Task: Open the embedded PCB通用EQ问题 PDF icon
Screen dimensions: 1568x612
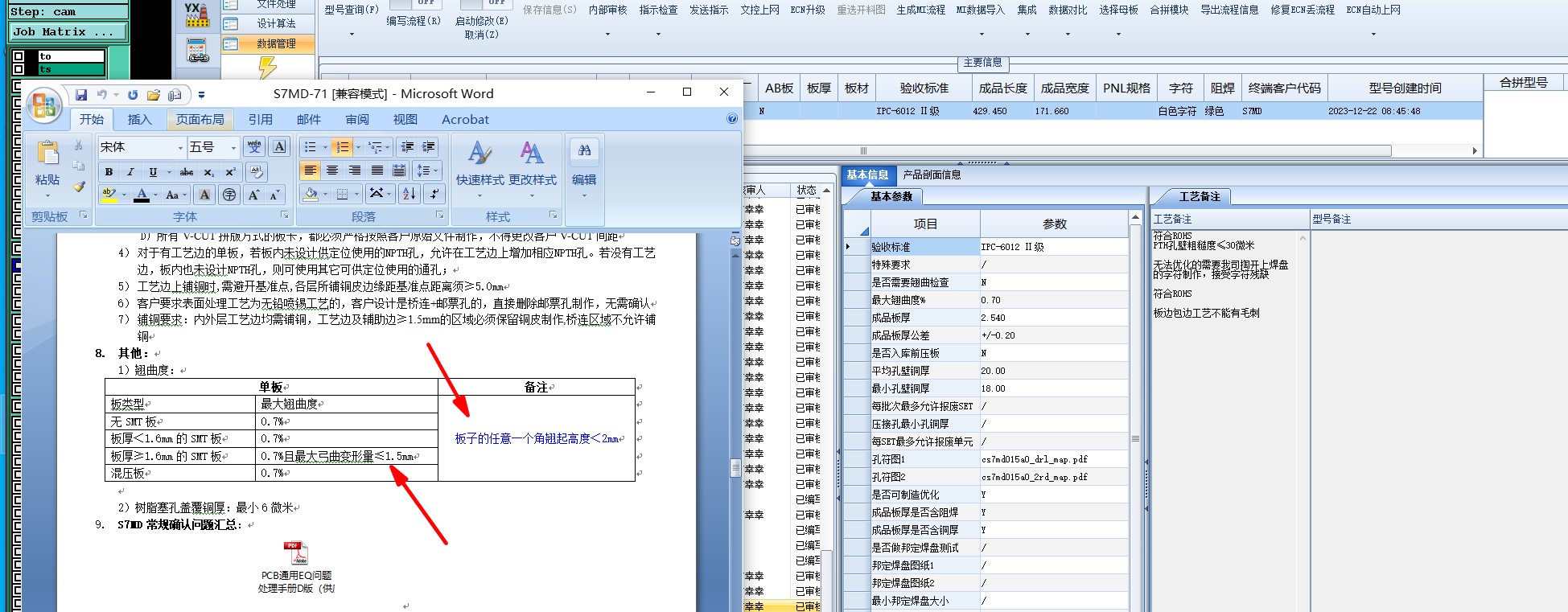Action: pos(296,553)
